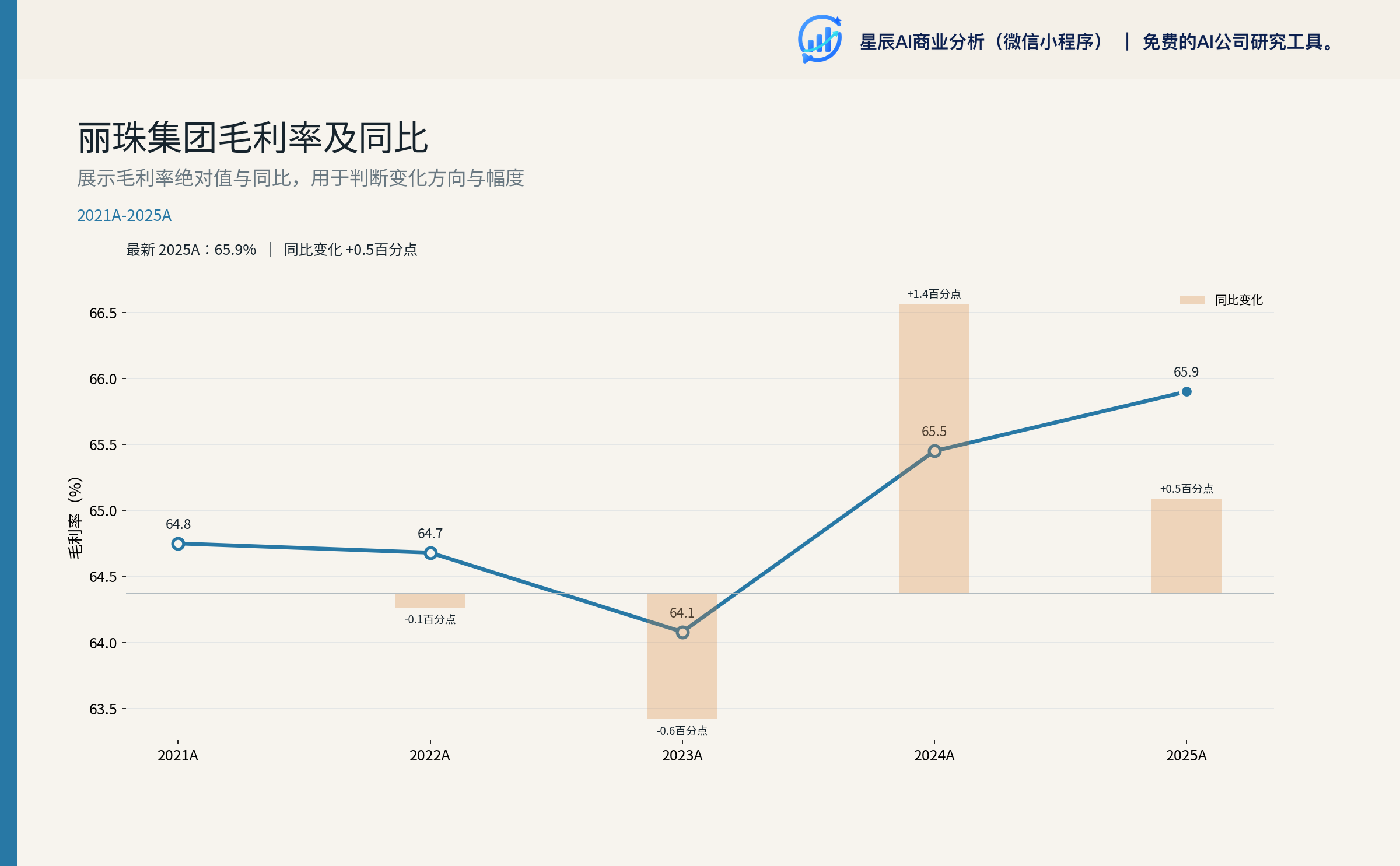This screenshot has width=1400, height=866.
Task: Click the 2024A x-axis label
Action: (x=935, y=755)
